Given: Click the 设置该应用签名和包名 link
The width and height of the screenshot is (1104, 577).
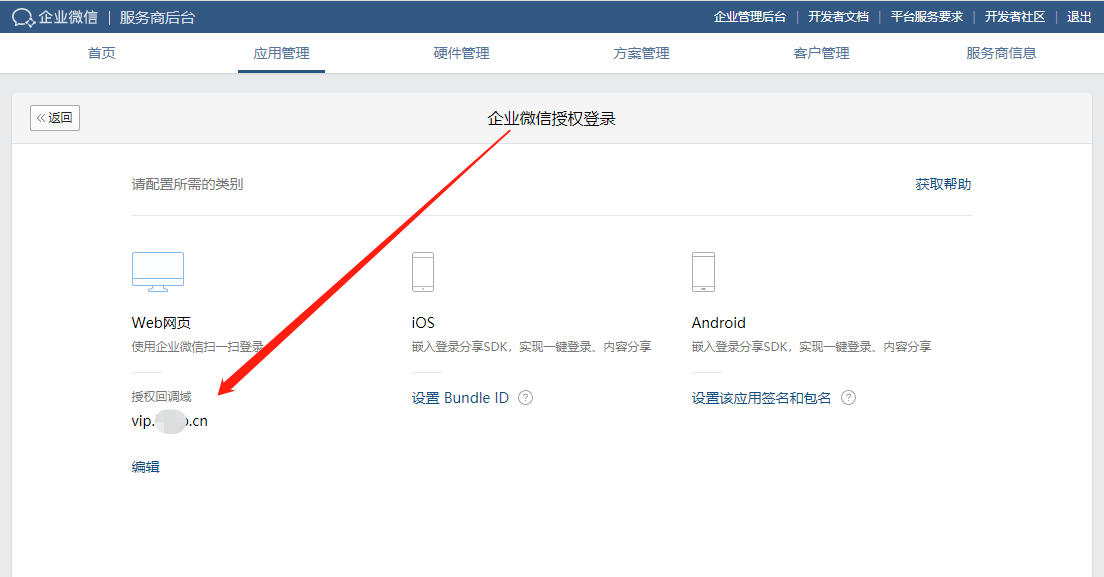Looking at the screenshot, I should click(x=761, y=398).
